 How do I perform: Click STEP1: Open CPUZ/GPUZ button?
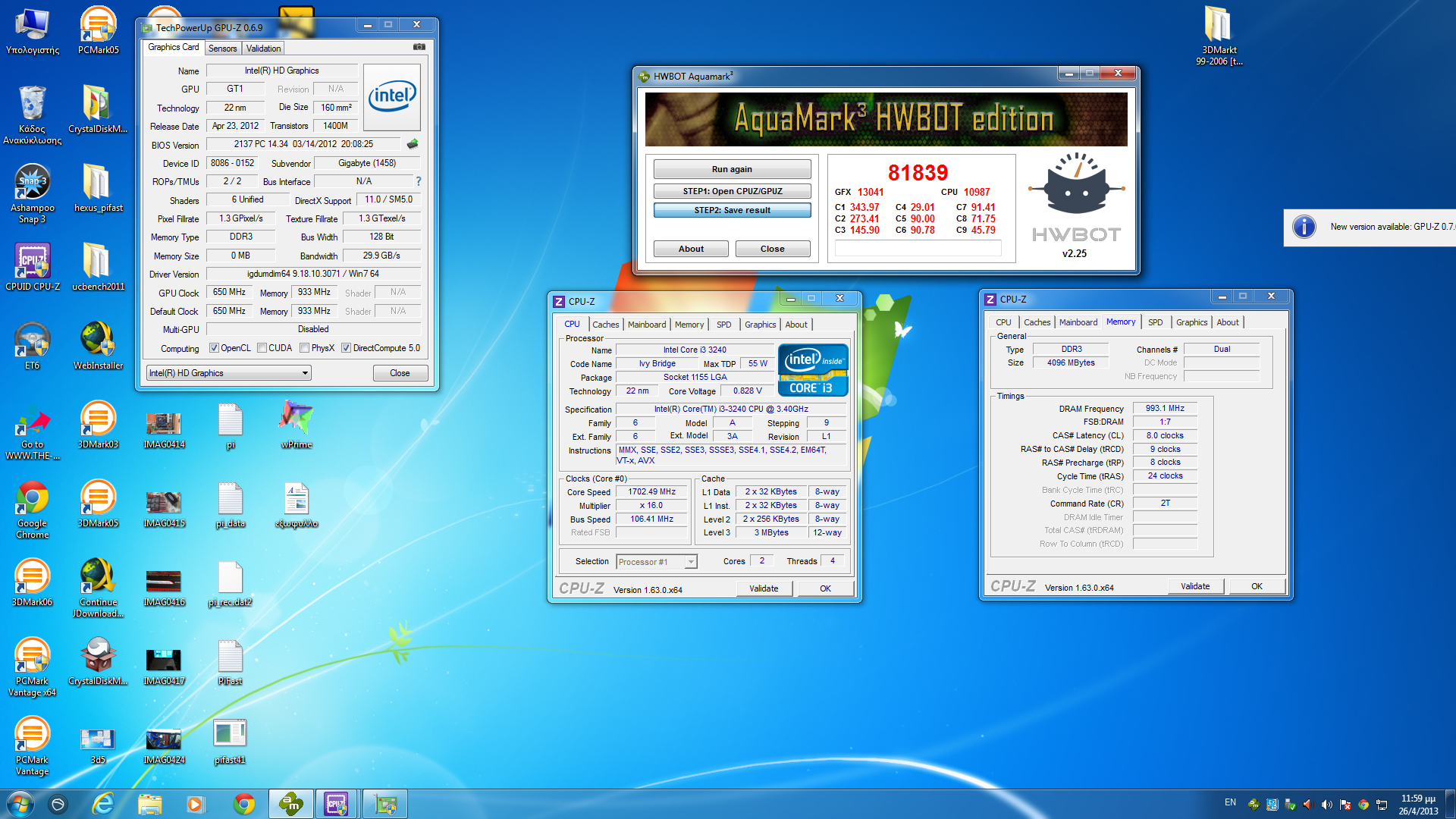(732, 191)
